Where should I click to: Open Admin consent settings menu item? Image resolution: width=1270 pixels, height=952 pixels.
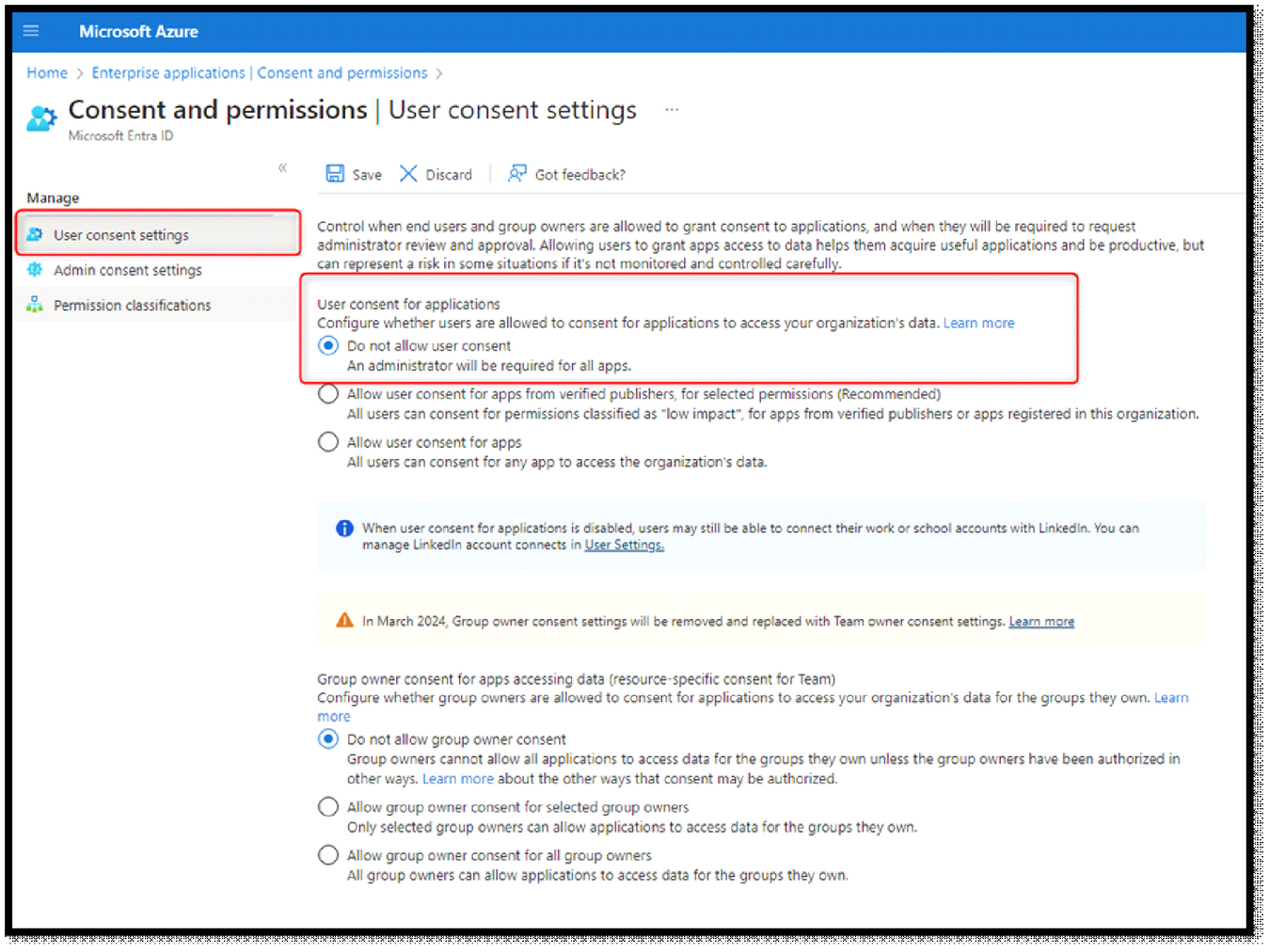tap(128, 270)
